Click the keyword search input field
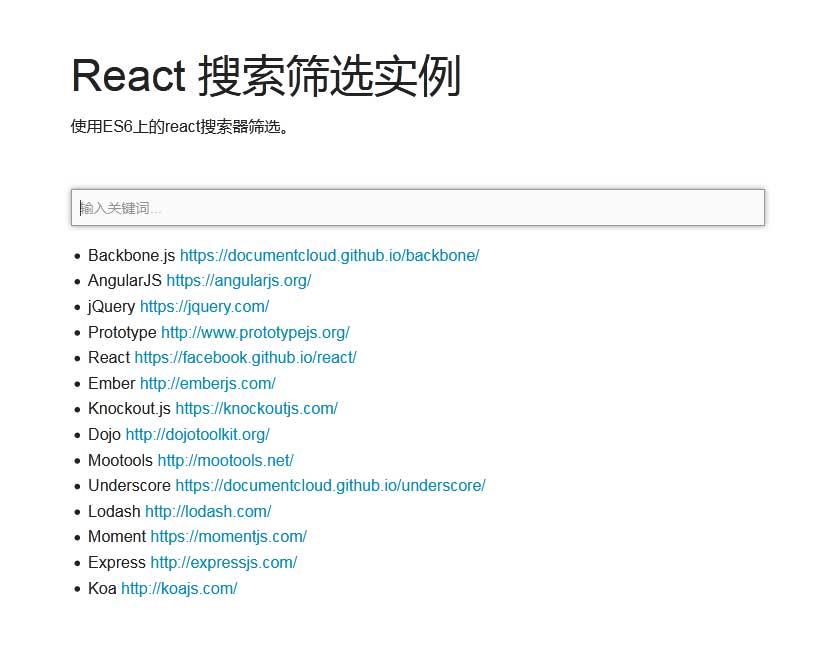 click(418, 207)
